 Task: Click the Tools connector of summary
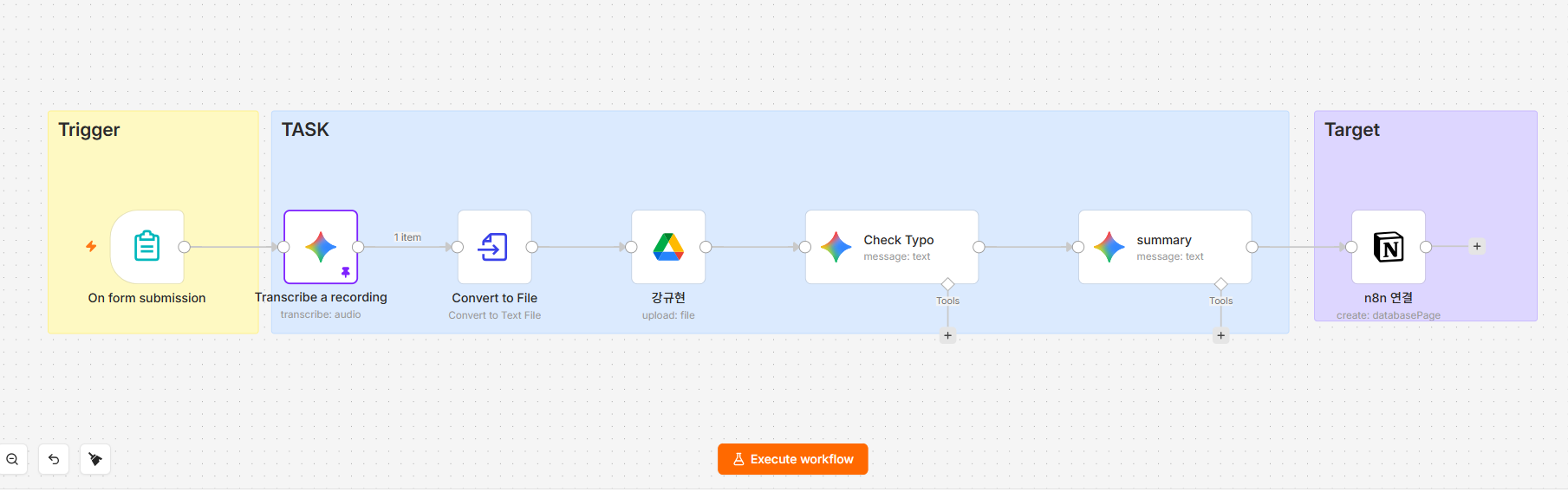click(1220, 284)
